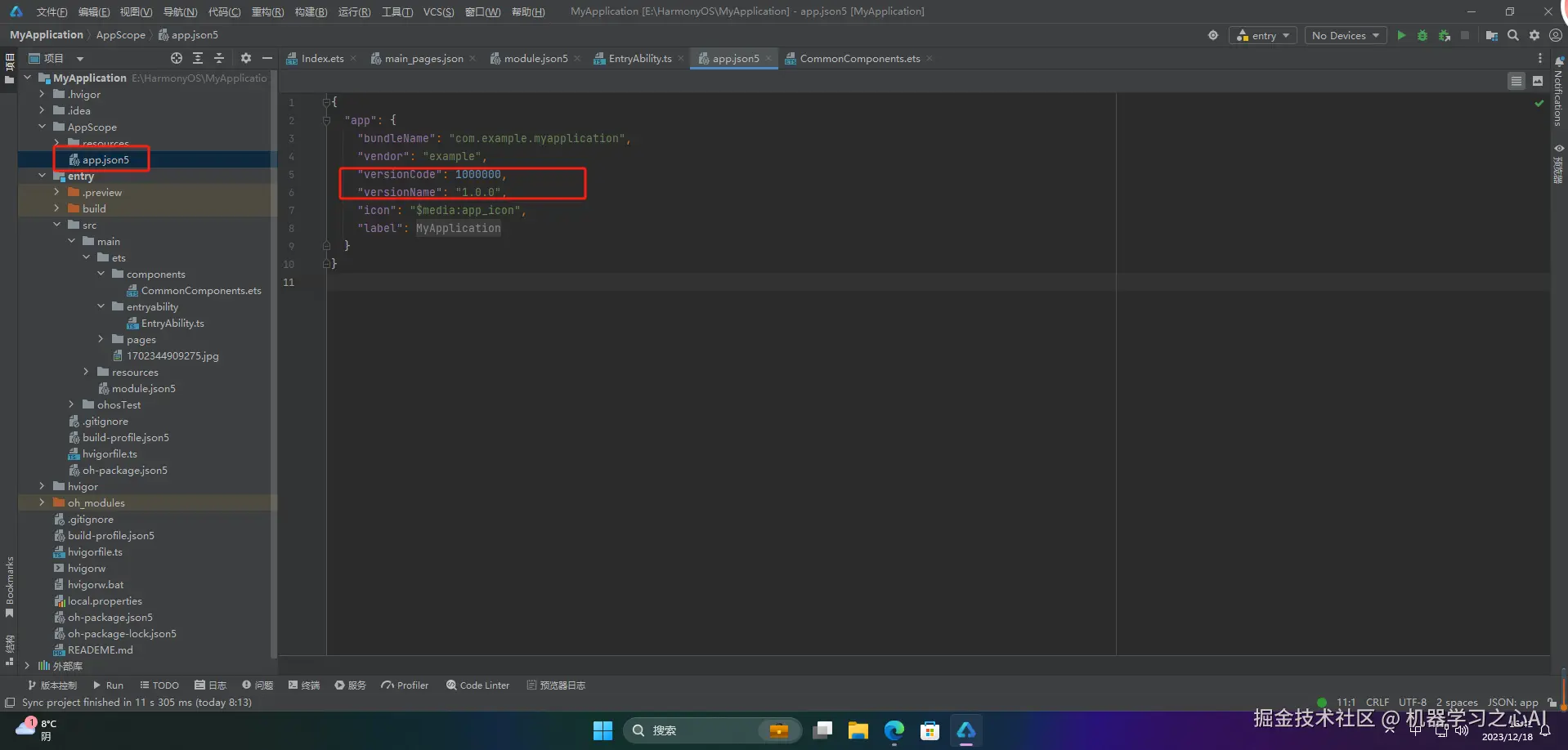This screenshot has height=750, width=1568.
Task: Attach debugger to process icon
Action: [x=1445, y=35]
